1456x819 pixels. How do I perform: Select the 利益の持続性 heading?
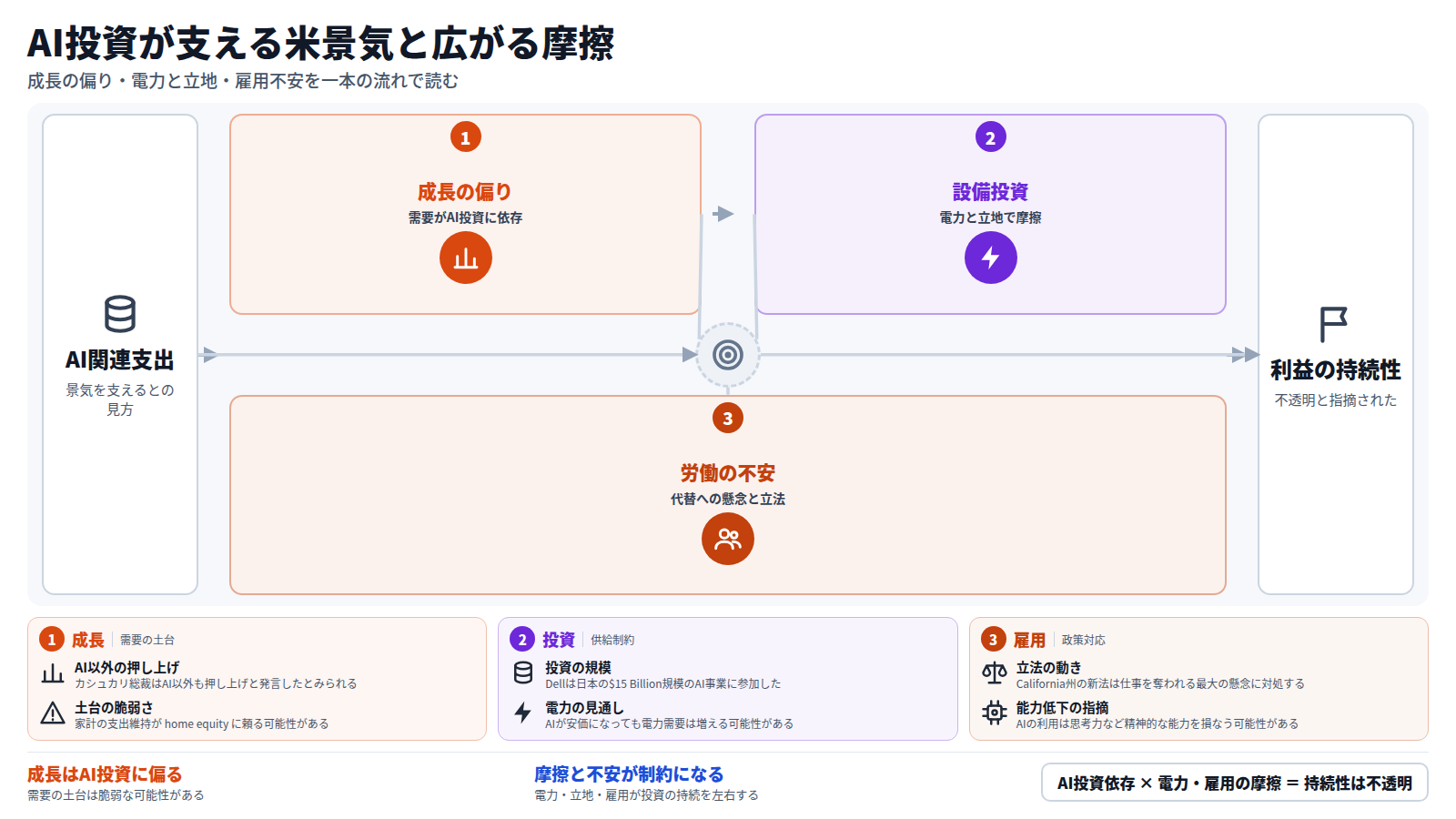click(1335, 370)
